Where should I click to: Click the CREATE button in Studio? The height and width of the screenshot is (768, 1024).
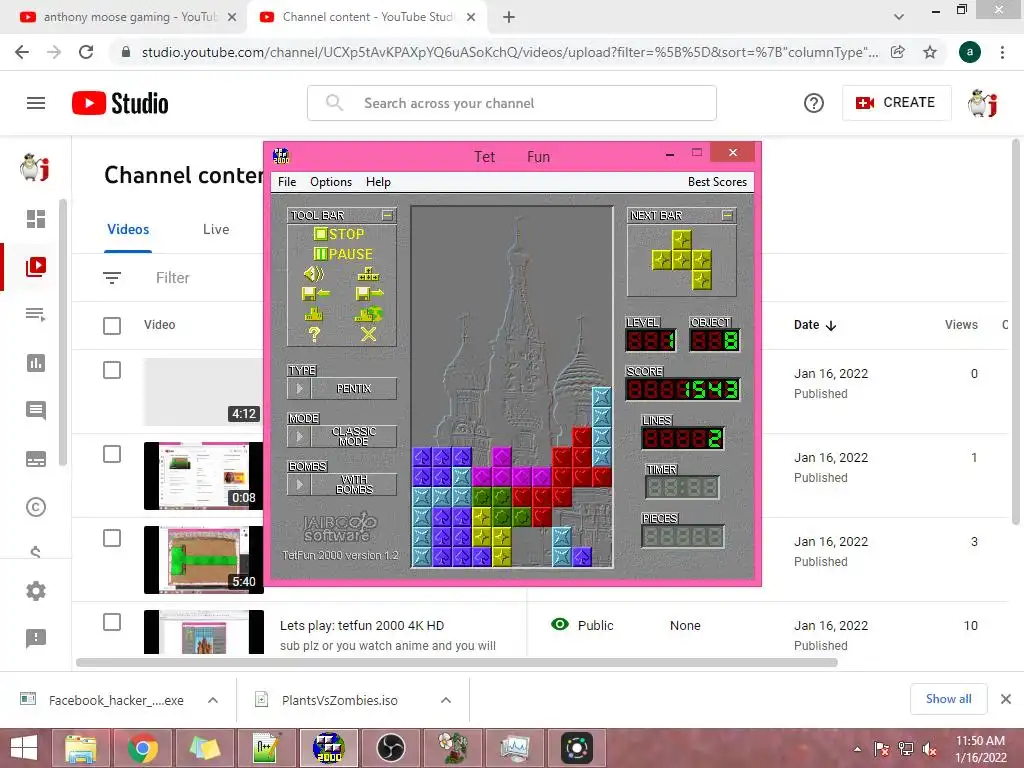point(896,103)
